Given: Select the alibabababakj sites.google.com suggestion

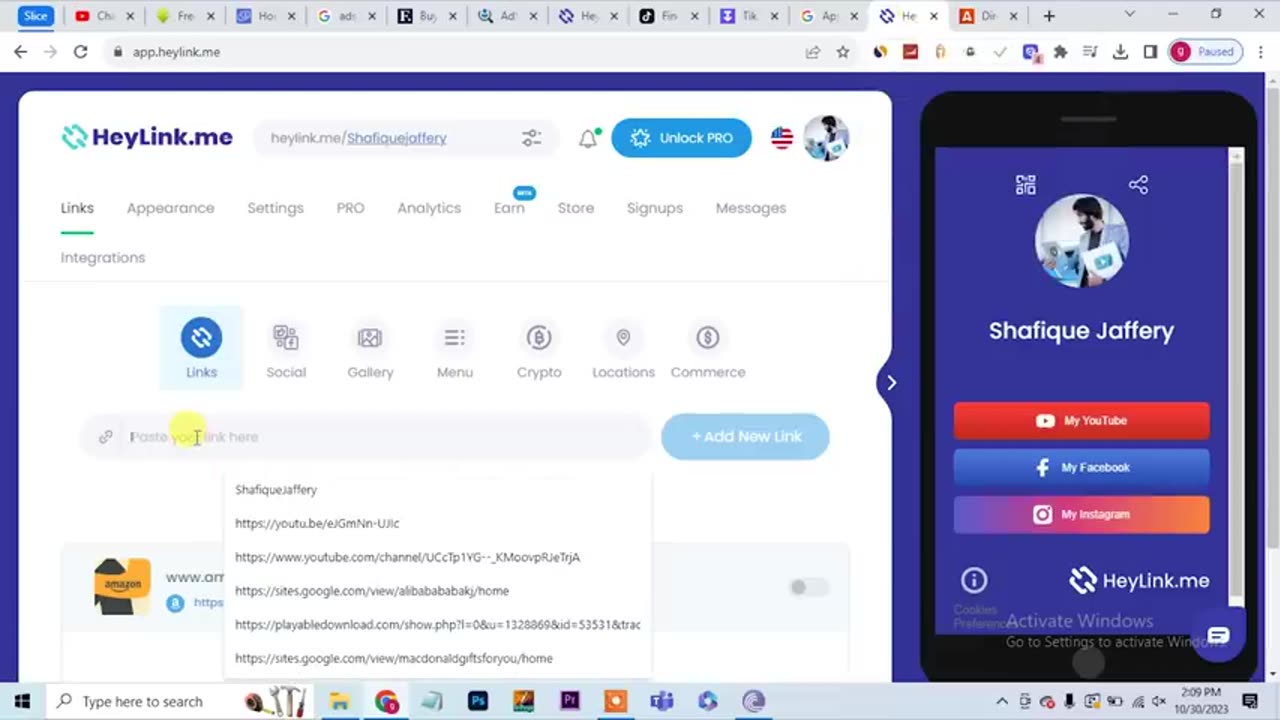Looking at the screenshot, I should click(437, 591).
